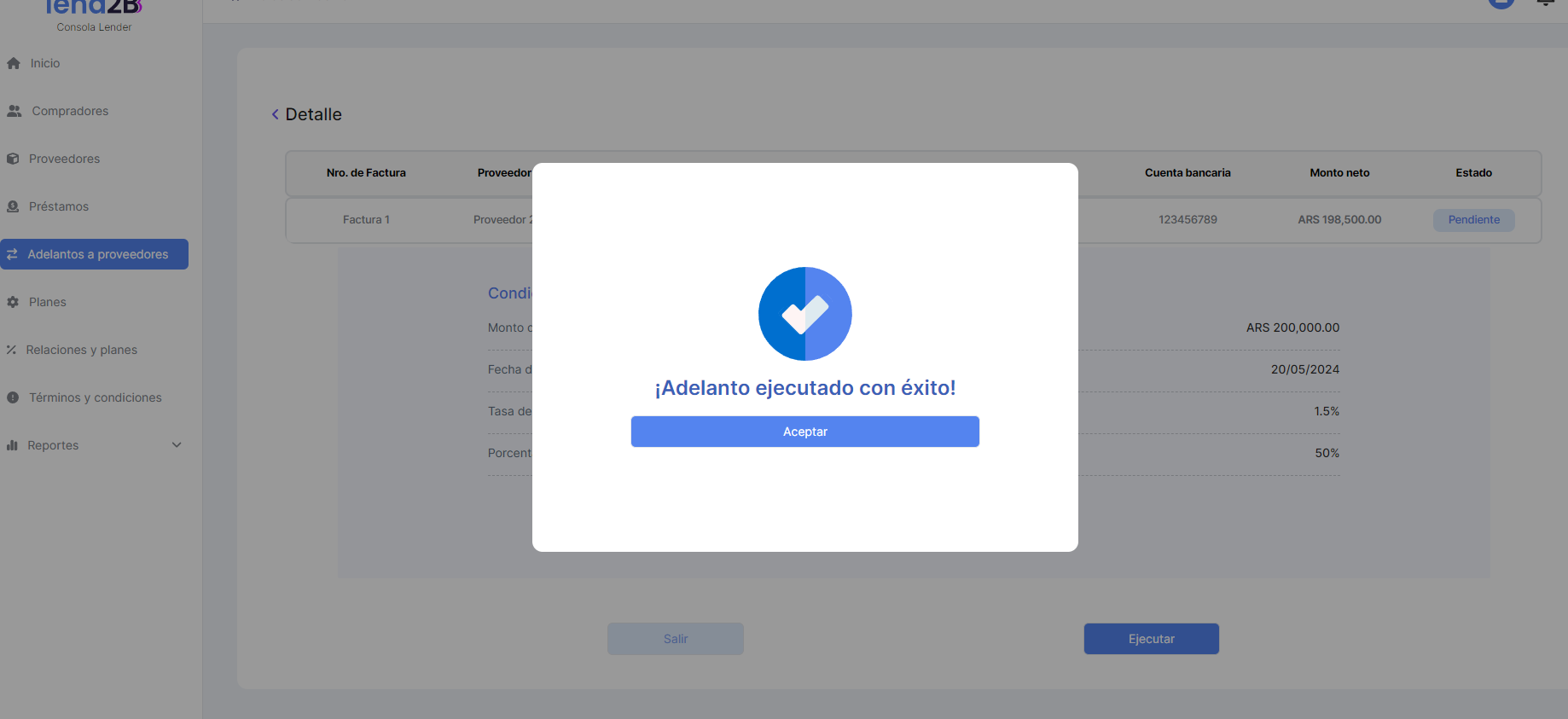This screenshot has height=719, width=1568.
Task: Click the Monto neto column header
Action: [x=1339, y=173]
